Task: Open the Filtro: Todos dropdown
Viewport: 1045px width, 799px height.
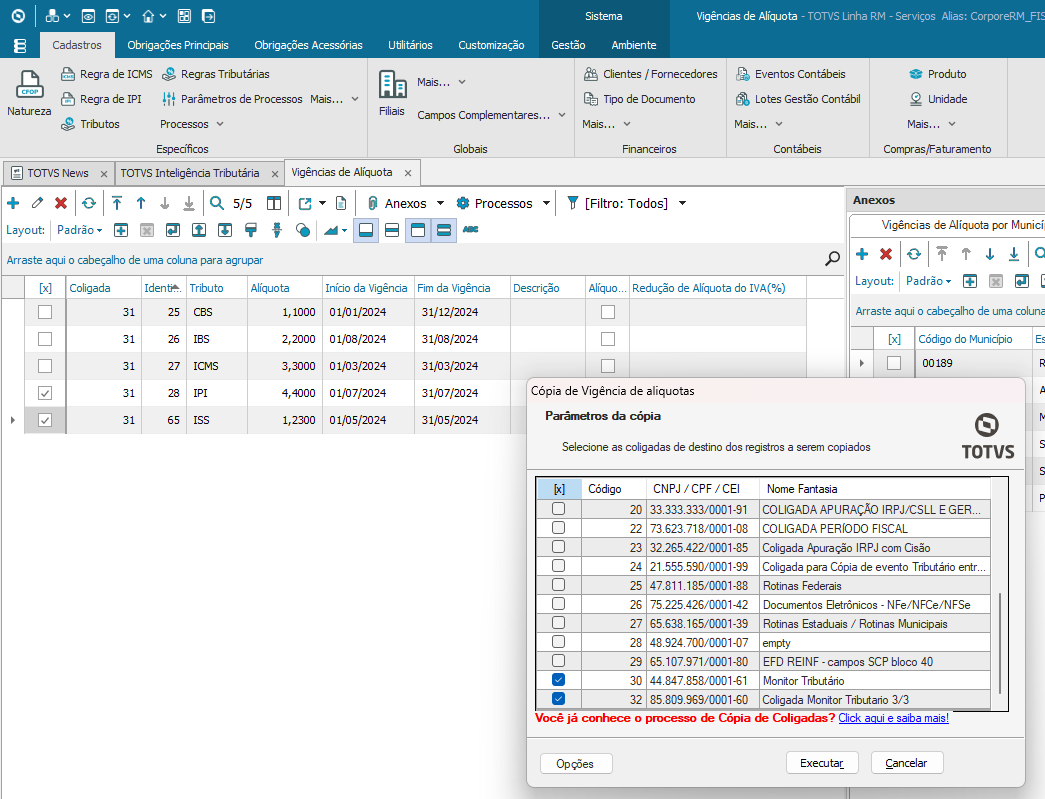Action: (x=682, y=203)
